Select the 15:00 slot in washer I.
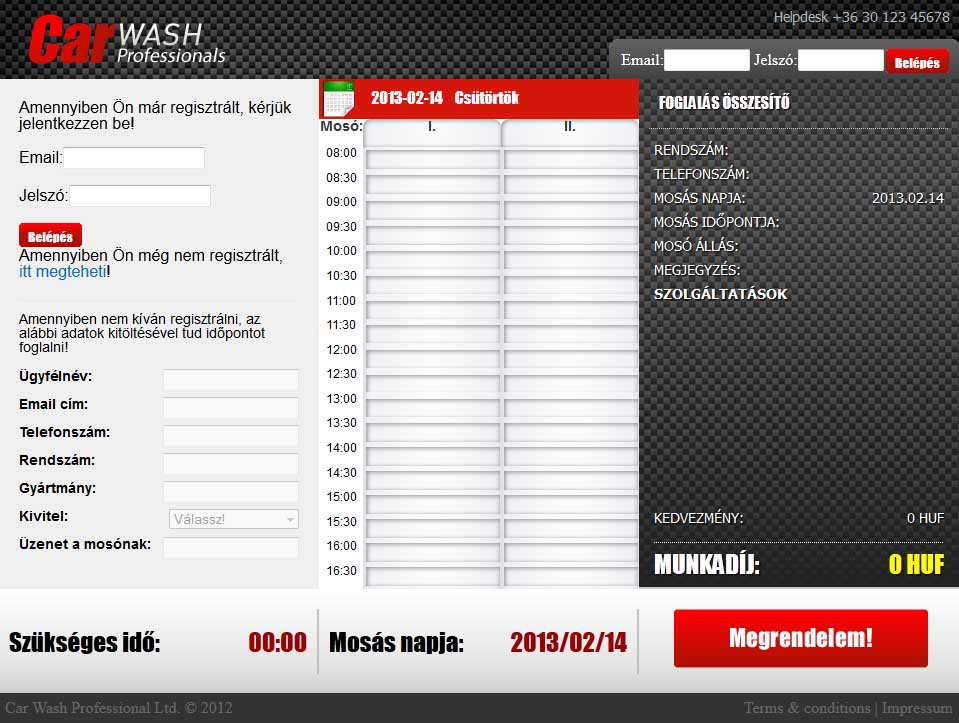The width and height of the screenshot is (959, 723). 432,504
